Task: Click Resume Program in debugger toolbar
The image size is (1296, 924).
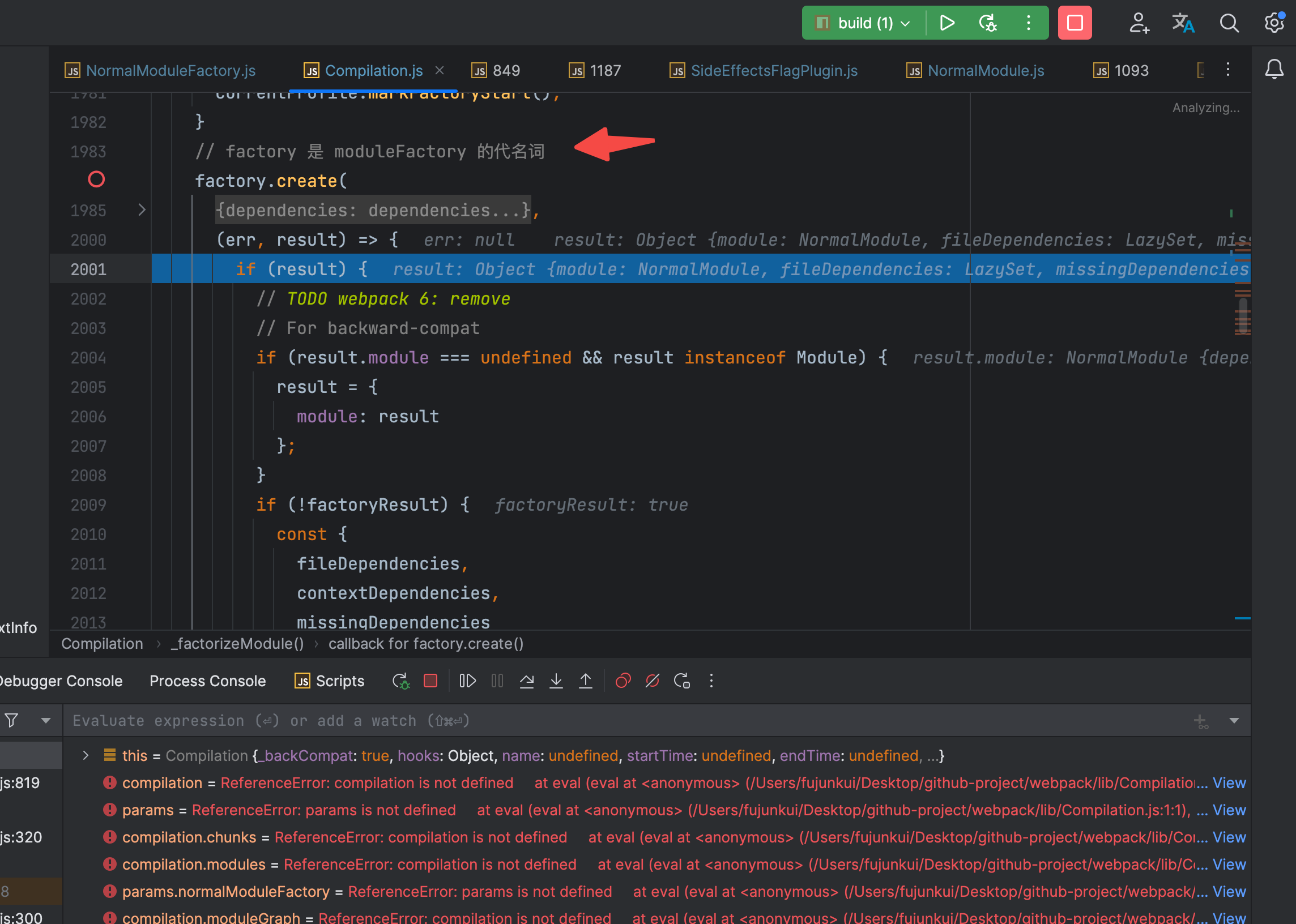Action: (467, 681)
